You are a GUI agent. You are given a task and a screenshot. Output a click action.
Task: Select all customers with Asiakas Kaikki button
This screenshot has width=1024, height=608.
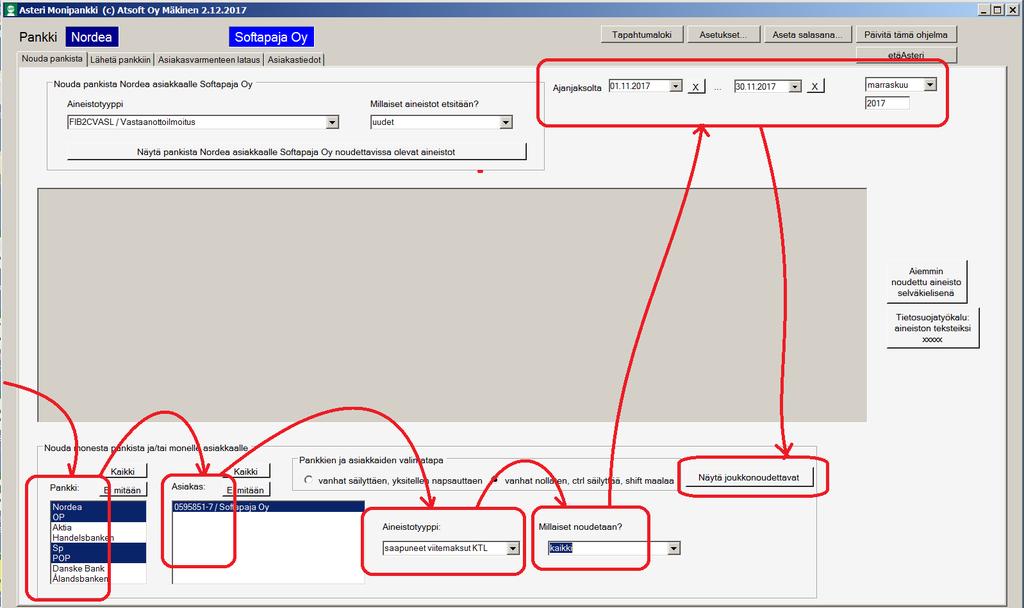point(246,472)
